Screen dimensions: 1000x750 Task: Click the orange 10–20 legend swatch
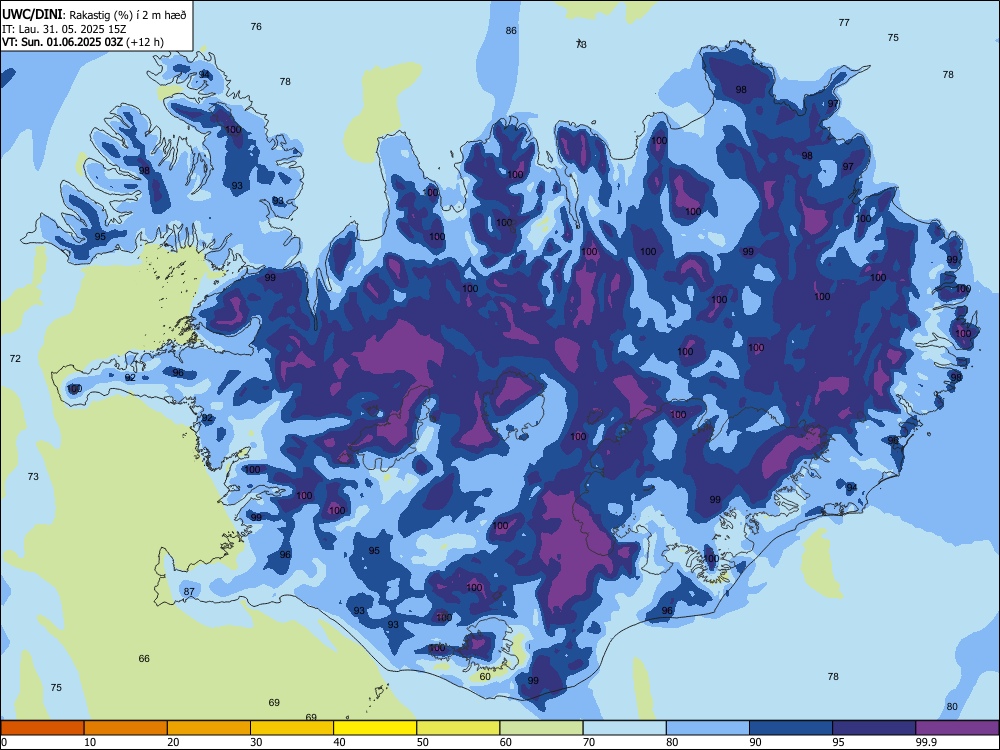coord(126,728)
